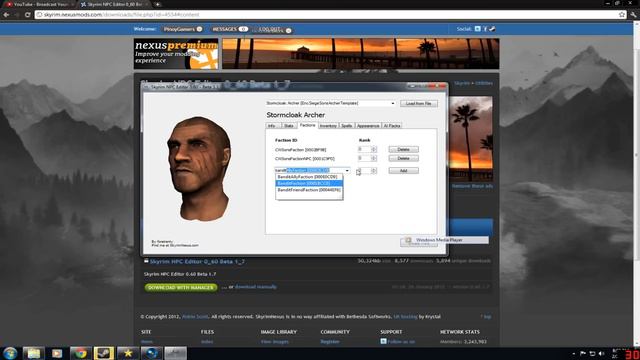Click the Register link under Community

[x=330, y=342]
